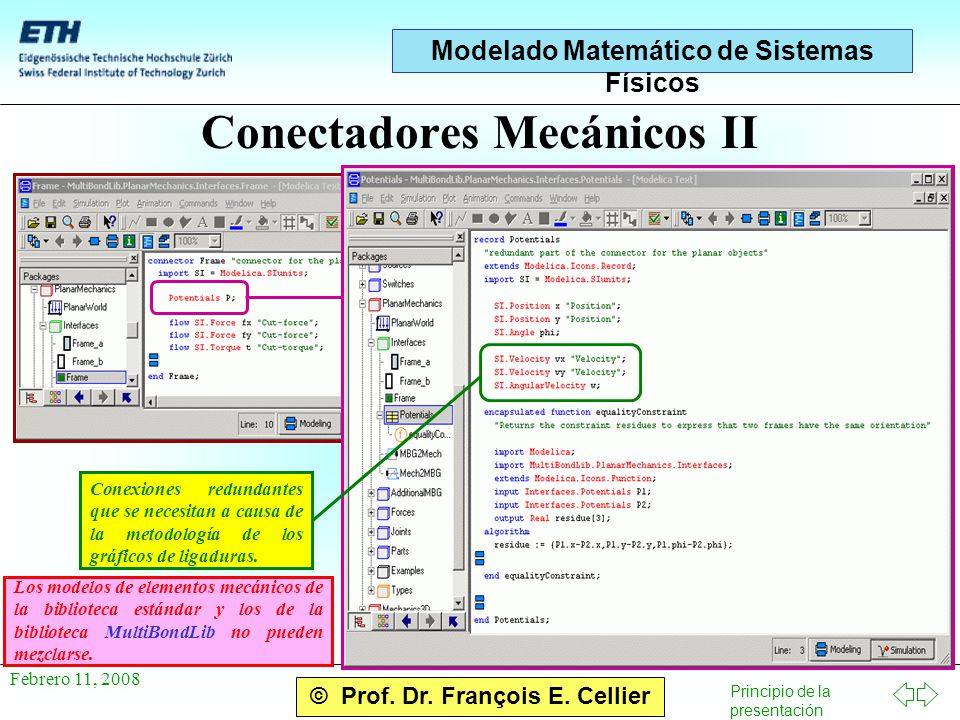Select Ellipse tool in Potentials window

click(x=494, y=219)
